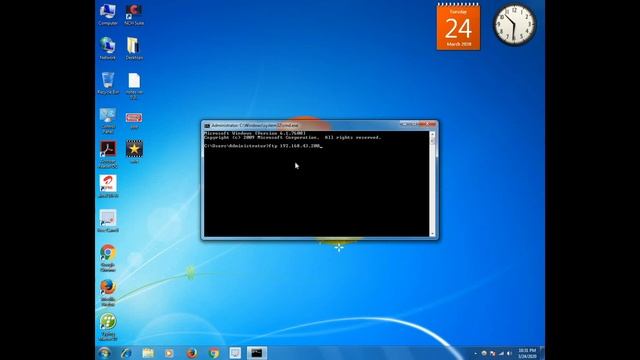Launch Firefox from the taskbar
This screenshot has height=360, width=640.
click(191, 353)
